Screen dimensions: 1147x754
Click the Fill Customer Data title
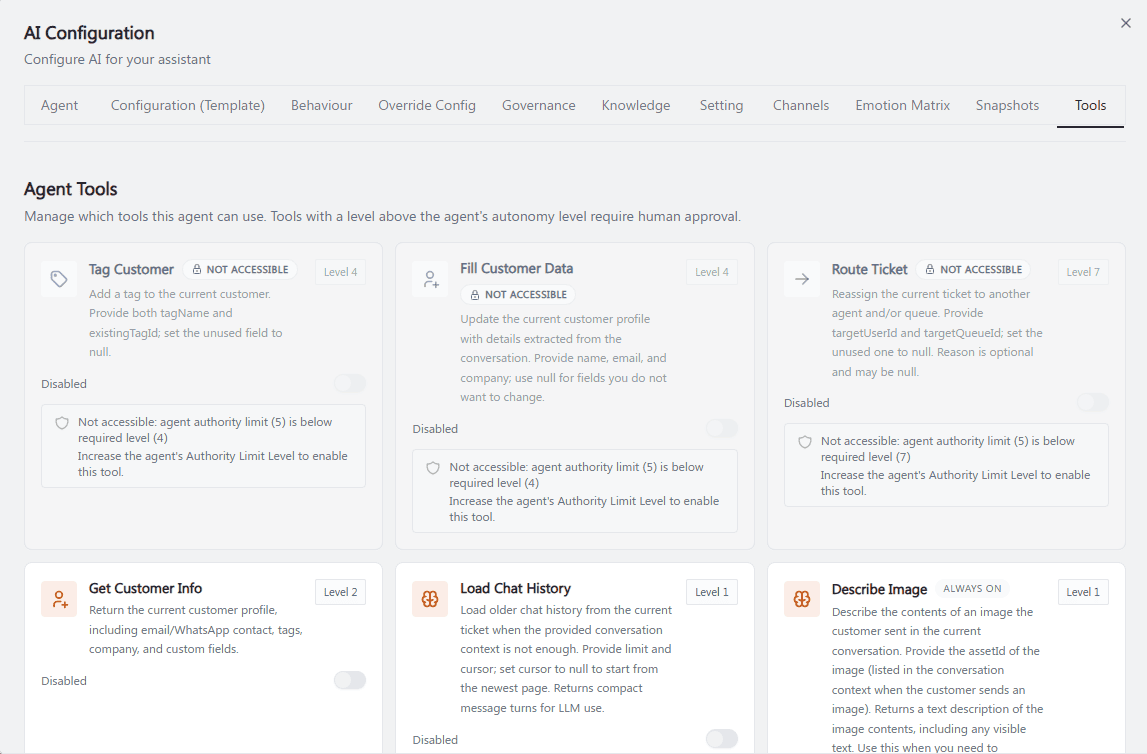click(516, 268)
